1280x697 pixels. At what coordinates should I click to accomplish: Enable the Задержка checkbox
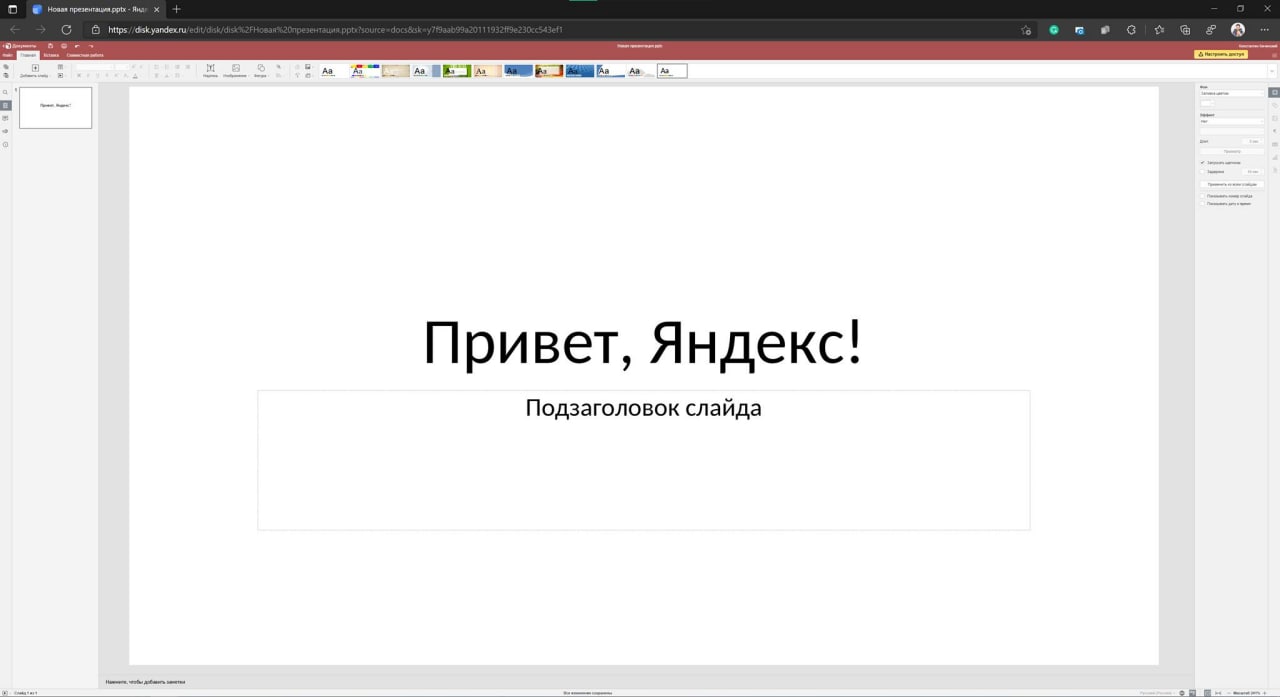(x=1202, y=171)
